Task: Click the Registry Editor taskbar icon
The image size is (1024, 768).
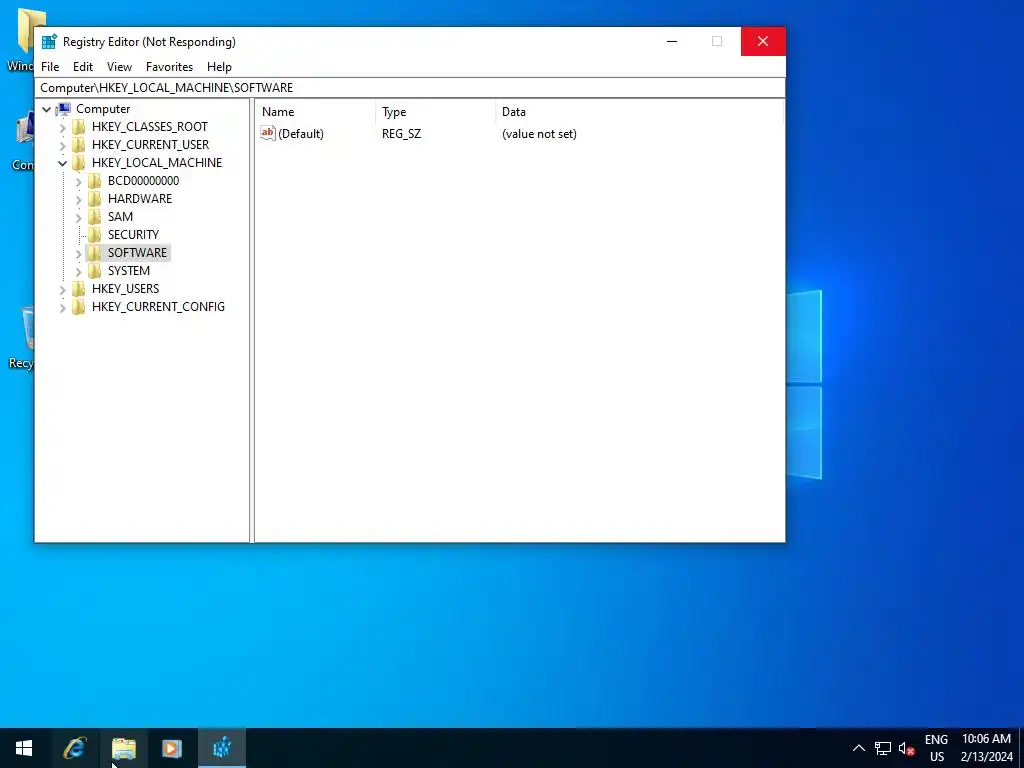Action: click(x=222, y=748)
